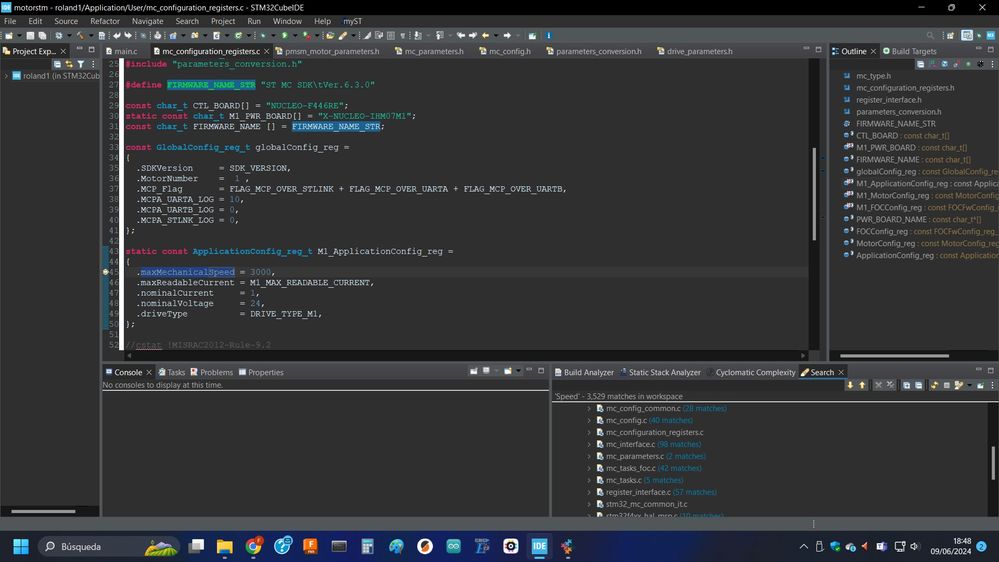Open the Problems tab

tap(212, 372)
